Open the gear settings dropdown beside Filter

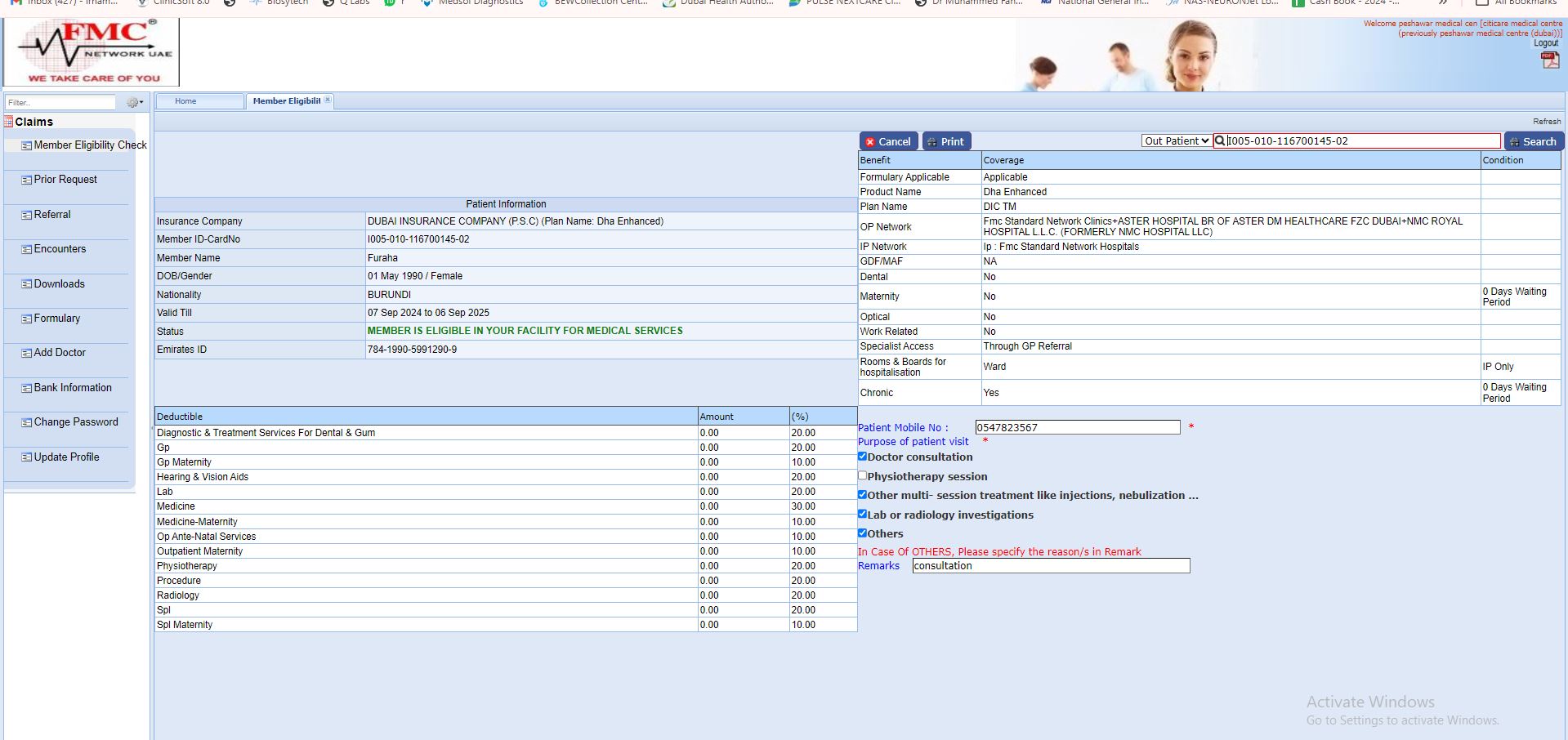pyautogui.click(x=134, y=103)
